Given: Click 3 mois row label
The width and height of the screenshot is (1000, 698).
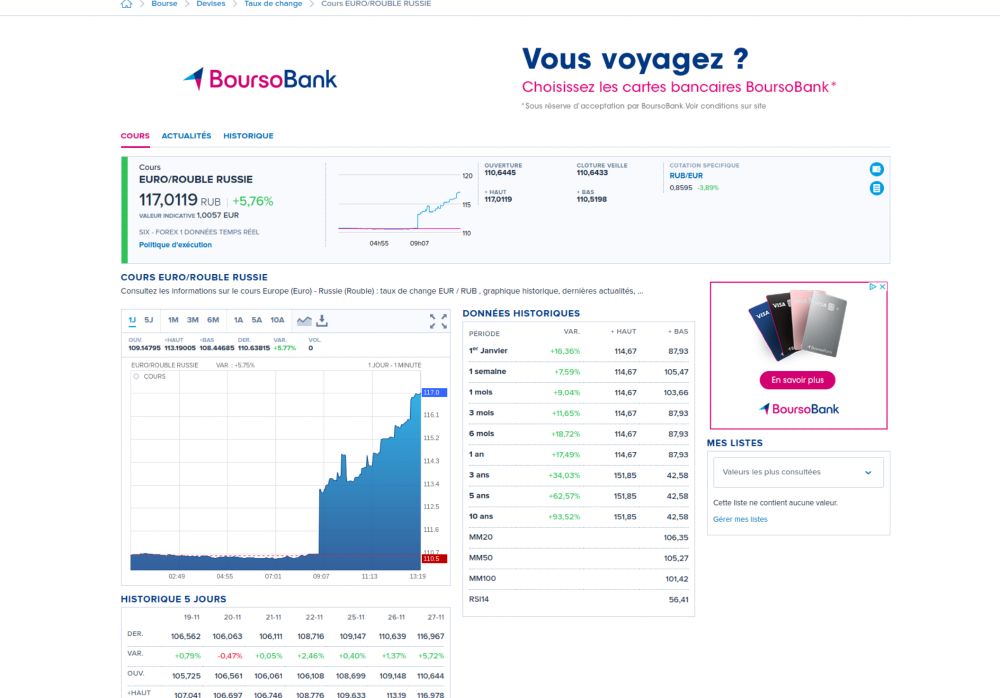Looking at the screenshot, I should coord(482,413).
